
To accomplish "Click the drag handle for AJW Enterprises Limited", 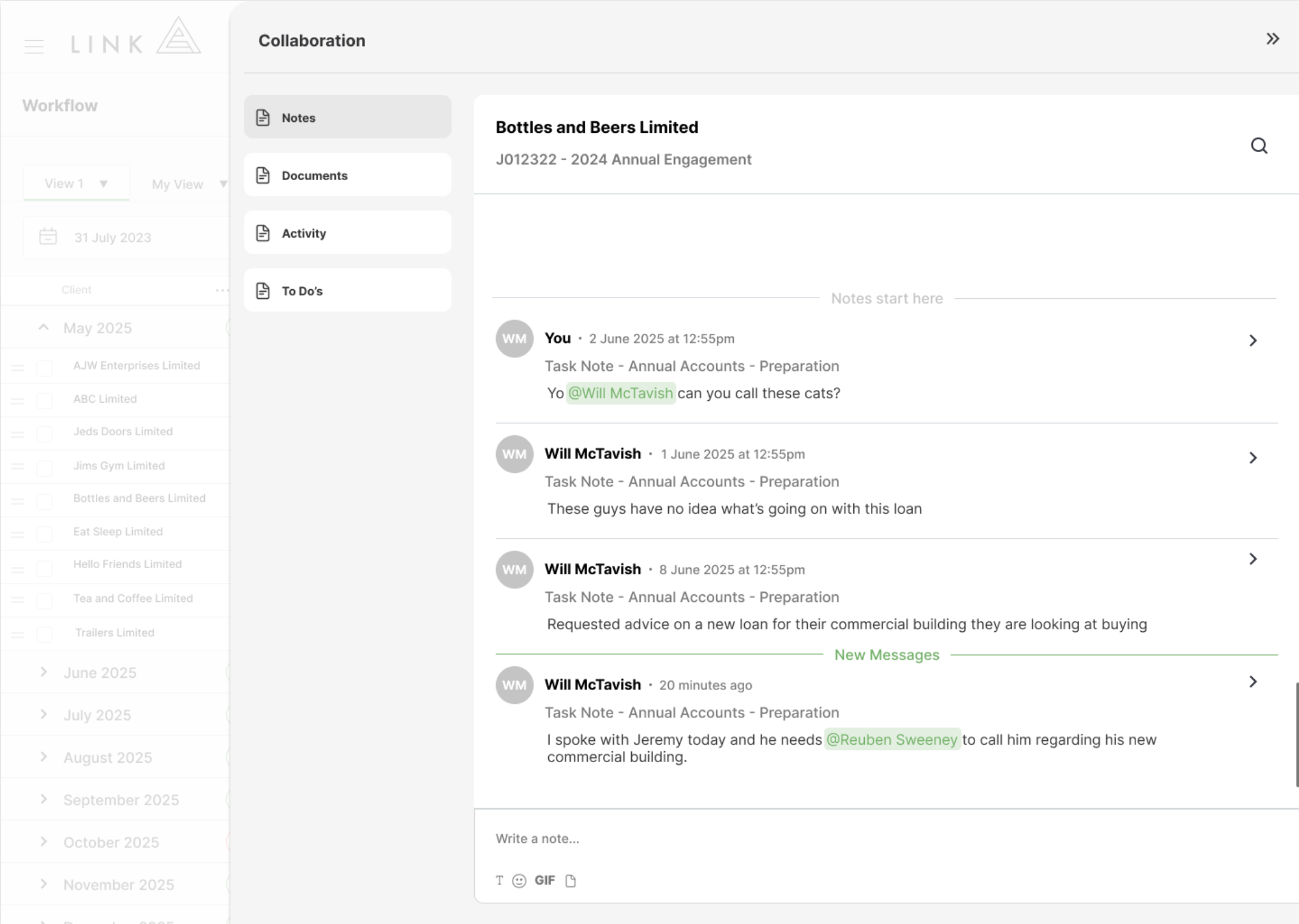I will pos(18,368).
